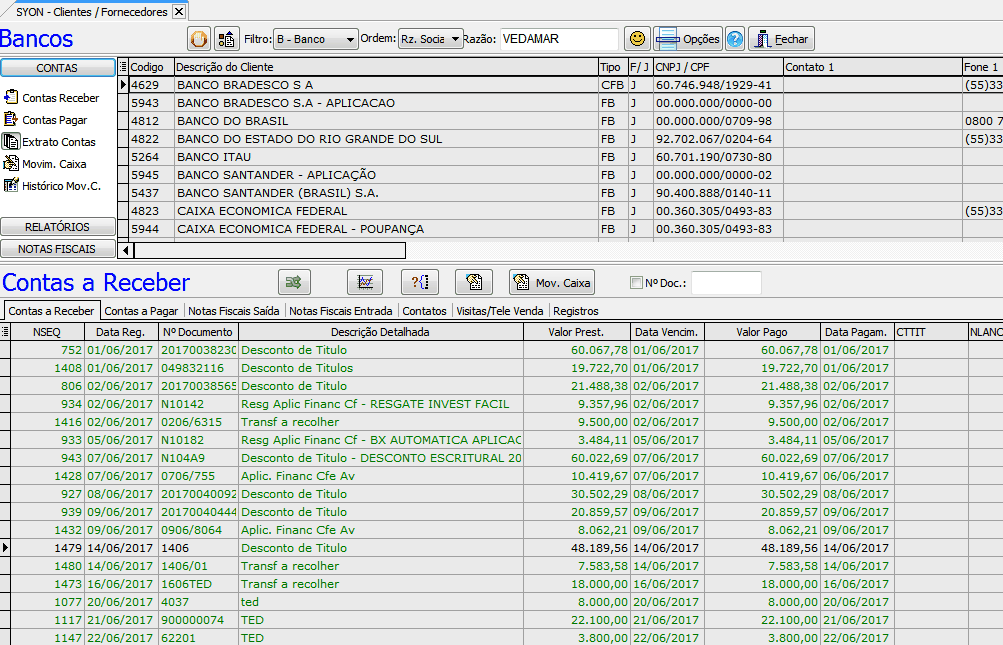
Task: Click the green arrow transfer icon
Action: click(x=296, y=282)
